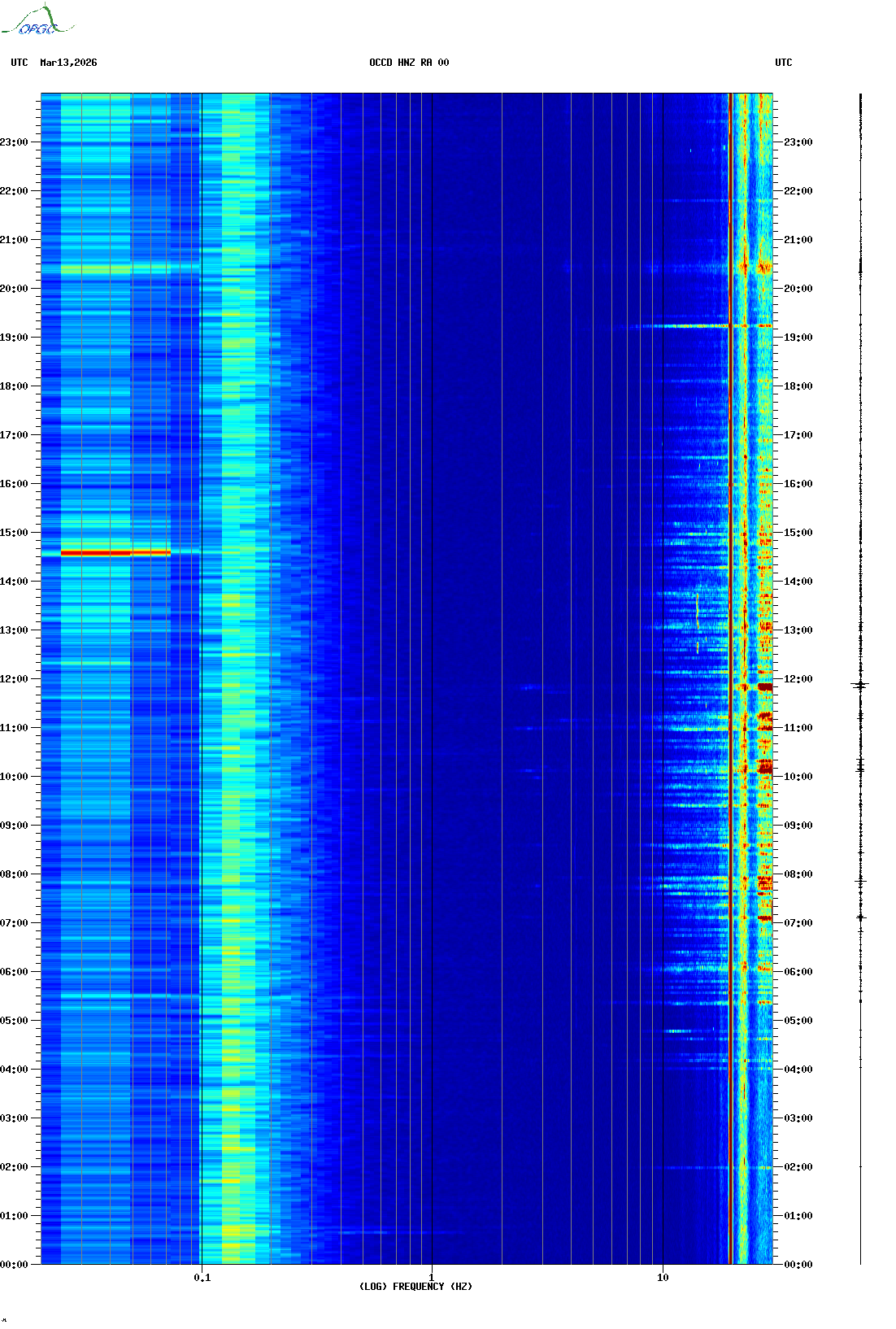The height and width of the screenshot is (1329, 896).
Task: Click the right-axis 11:00 time label
Action: pyautogui.click(x=798, y=728)
